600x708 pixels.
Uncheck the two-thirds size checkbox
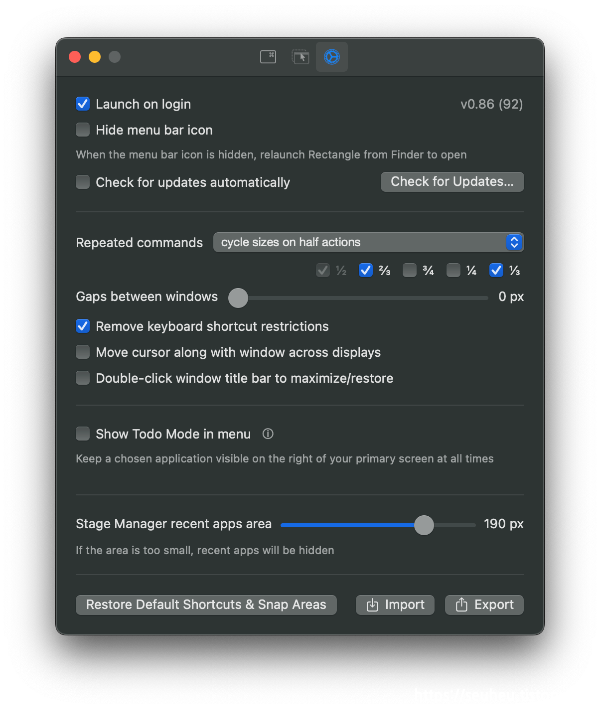[365, 270]
